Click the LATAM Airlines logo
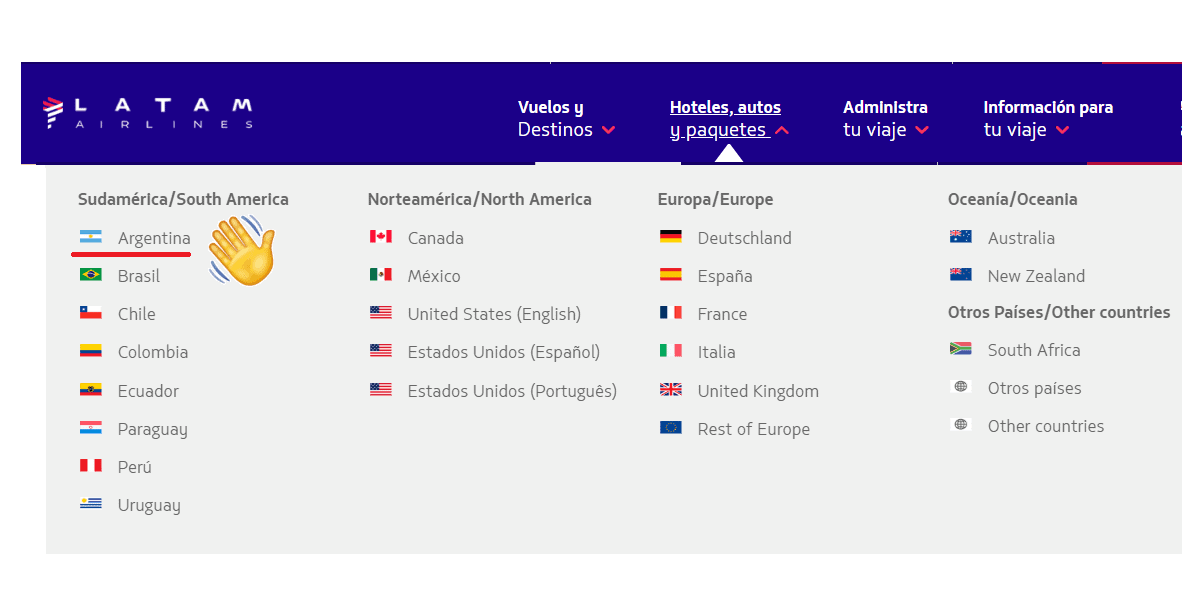This screenshot has height=600, width=1200. click(148, 112)
